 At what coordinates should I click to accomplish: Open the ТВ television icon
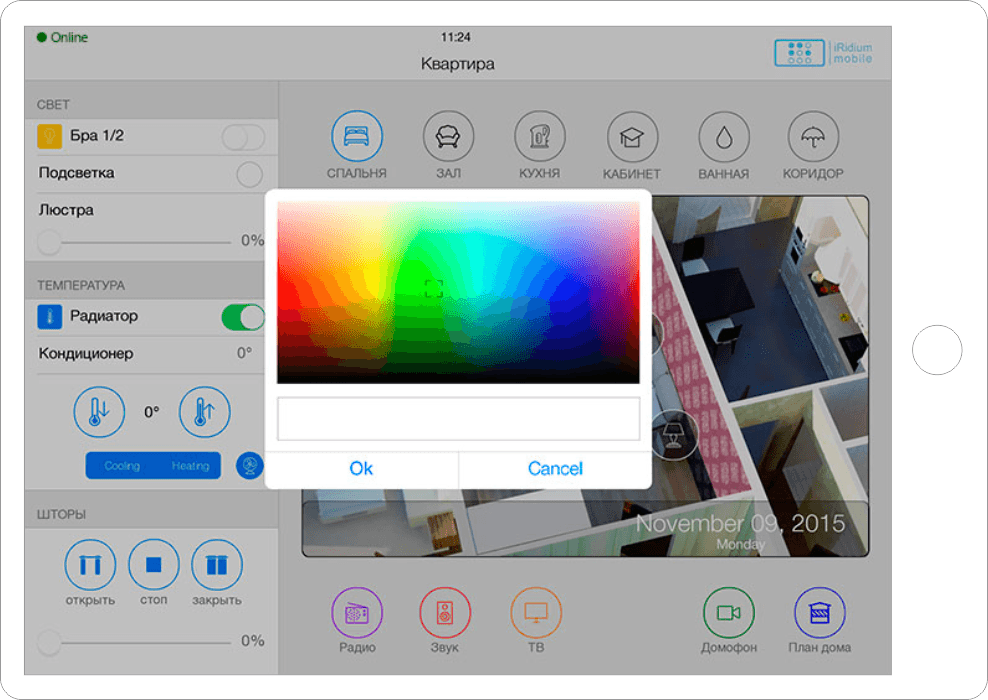click(x=536, y=614)
